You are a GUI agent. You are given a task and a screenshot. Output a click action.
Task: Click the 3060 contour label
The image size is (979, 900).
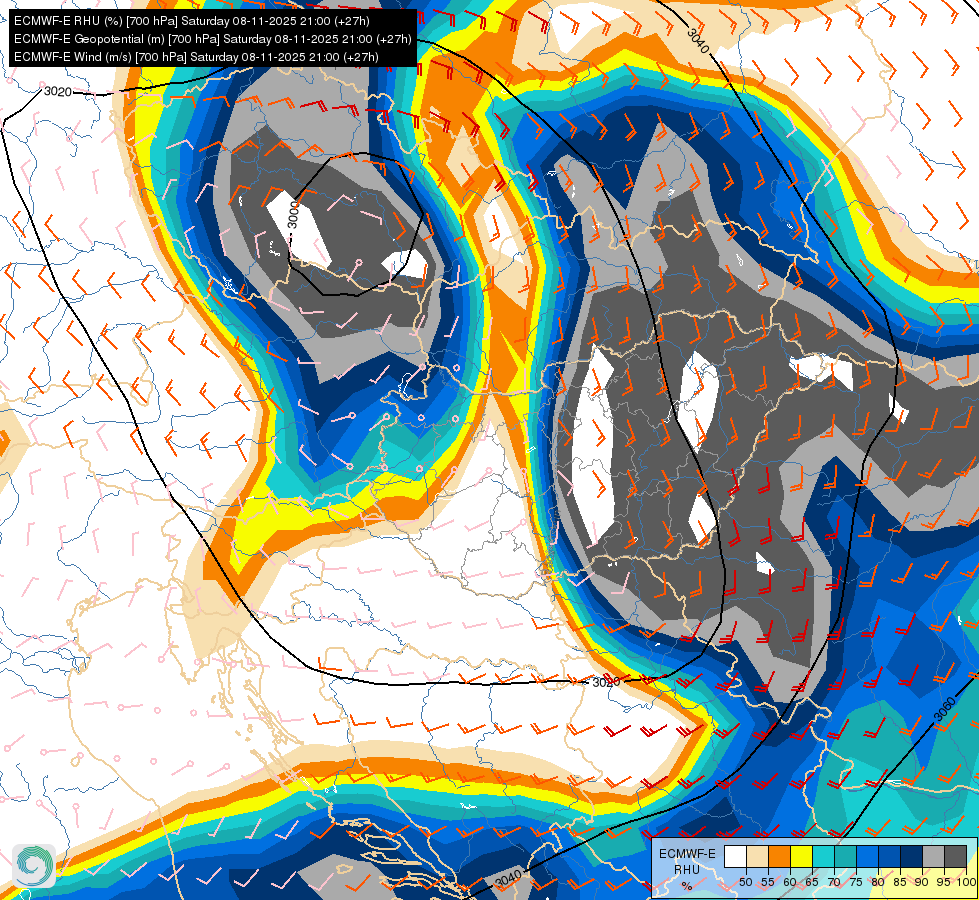945,709
